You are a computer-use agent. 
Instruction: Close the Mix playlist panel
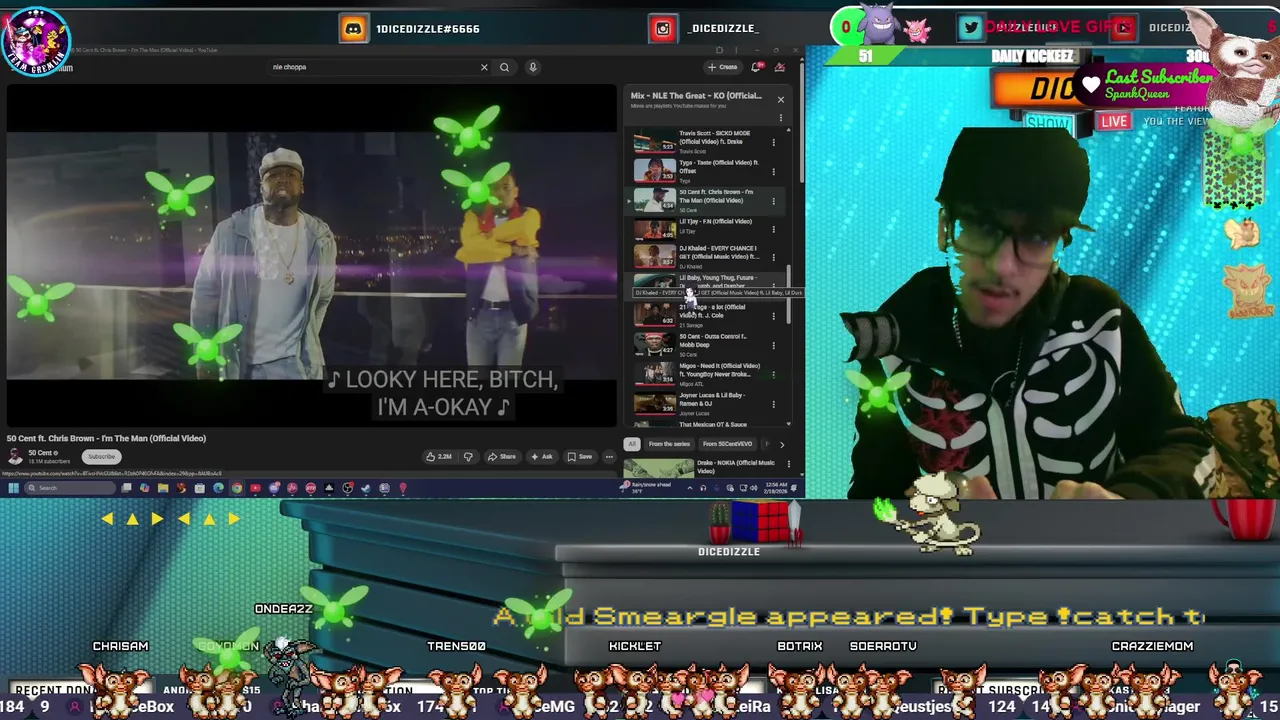tap(781, 99)
